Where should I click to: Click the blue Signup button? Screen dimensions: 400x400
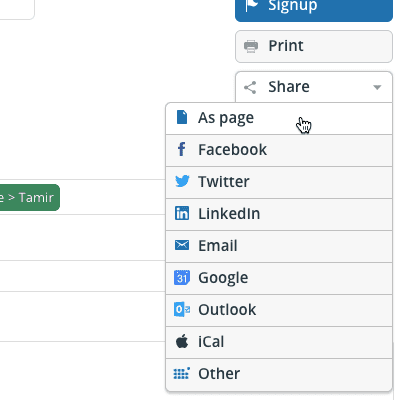click(x=314, y=9)
